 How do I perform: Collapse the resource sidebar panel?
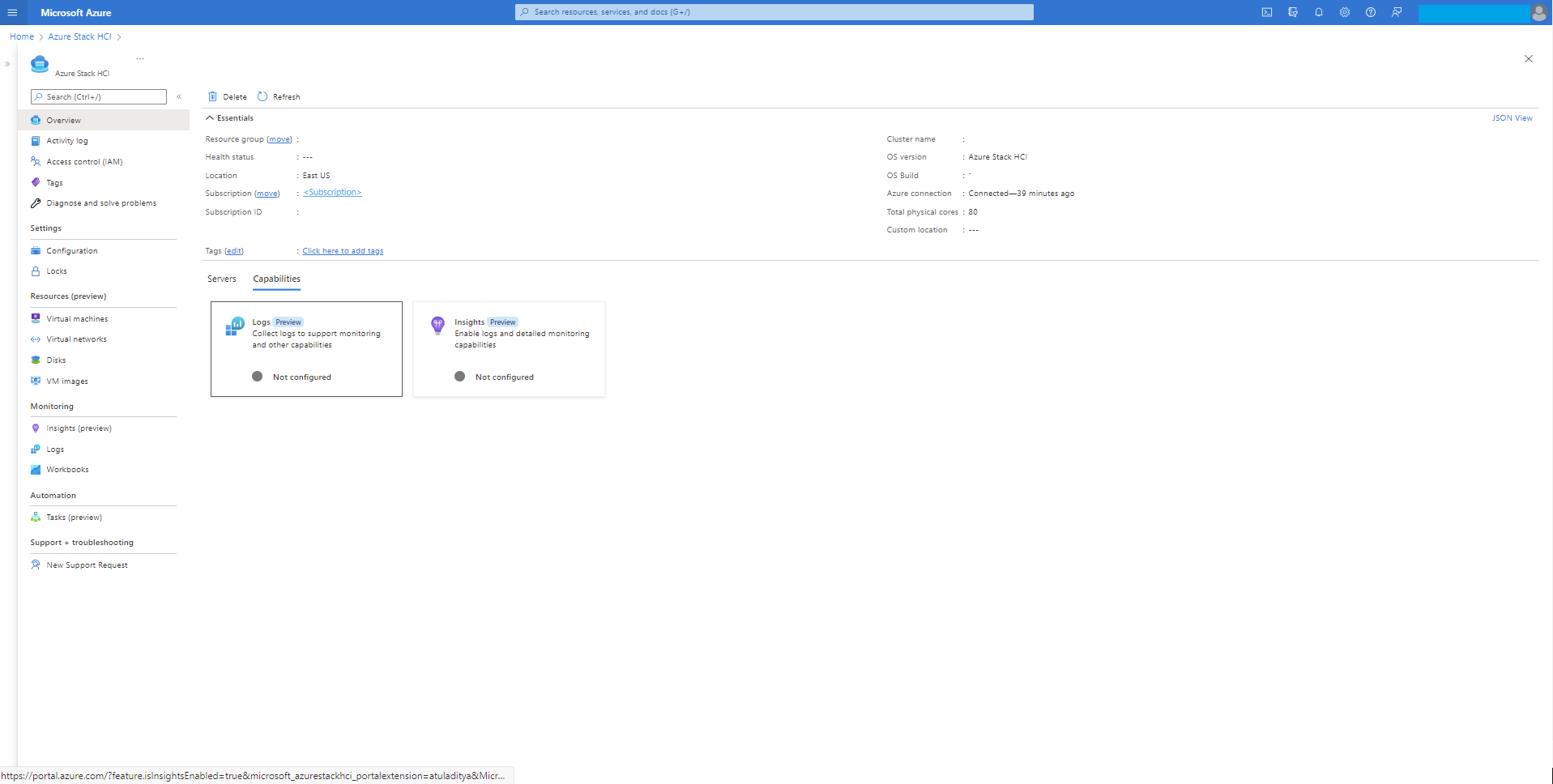pyautogui.click(x=179, y=96)
